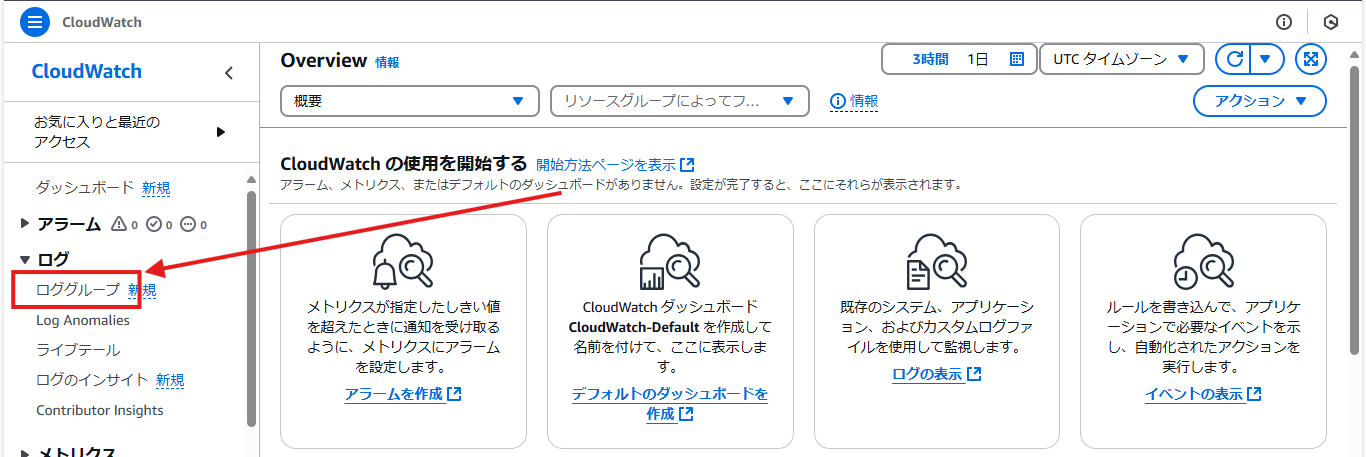Click the CloudWatch sidebar title link

(x=87, y=71)
